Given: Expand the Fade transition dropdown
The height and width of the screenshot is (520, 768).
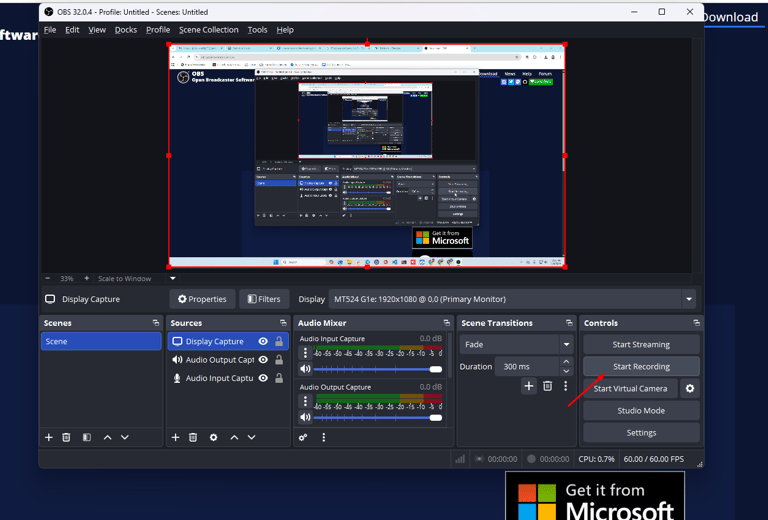Looking at the screenshot, I should click(x=566, y=344).
